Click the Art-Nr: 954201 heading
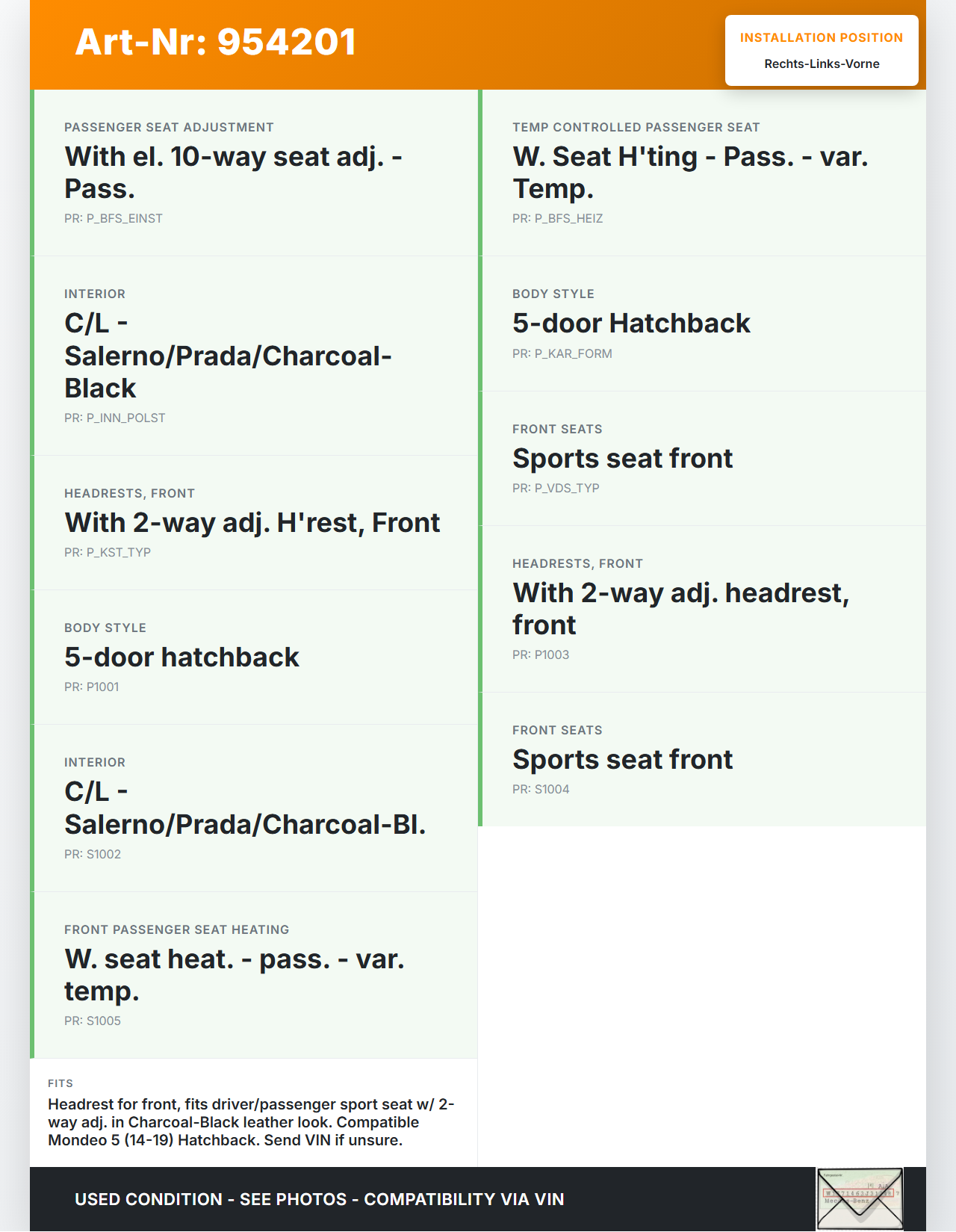The image size is (956, 1232). click(x=216, y=42)
